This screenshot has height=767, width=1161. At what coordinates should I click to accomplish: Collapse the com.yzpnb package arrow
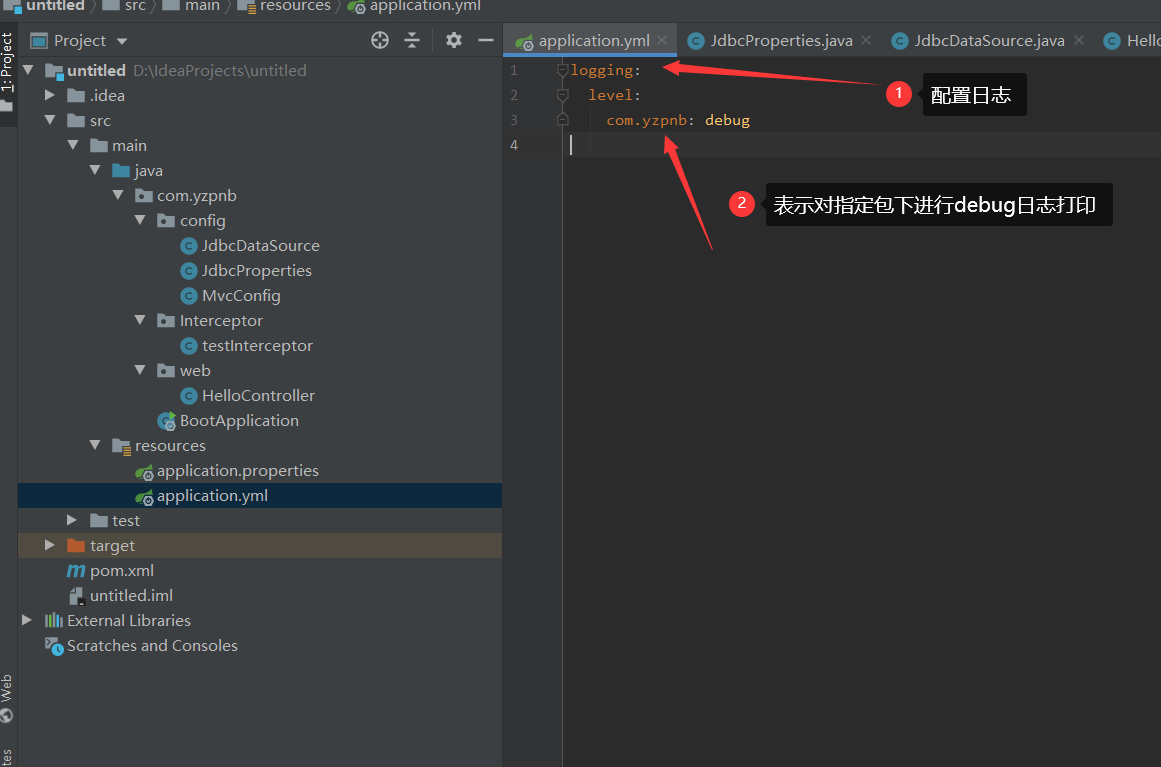point(118,195)
